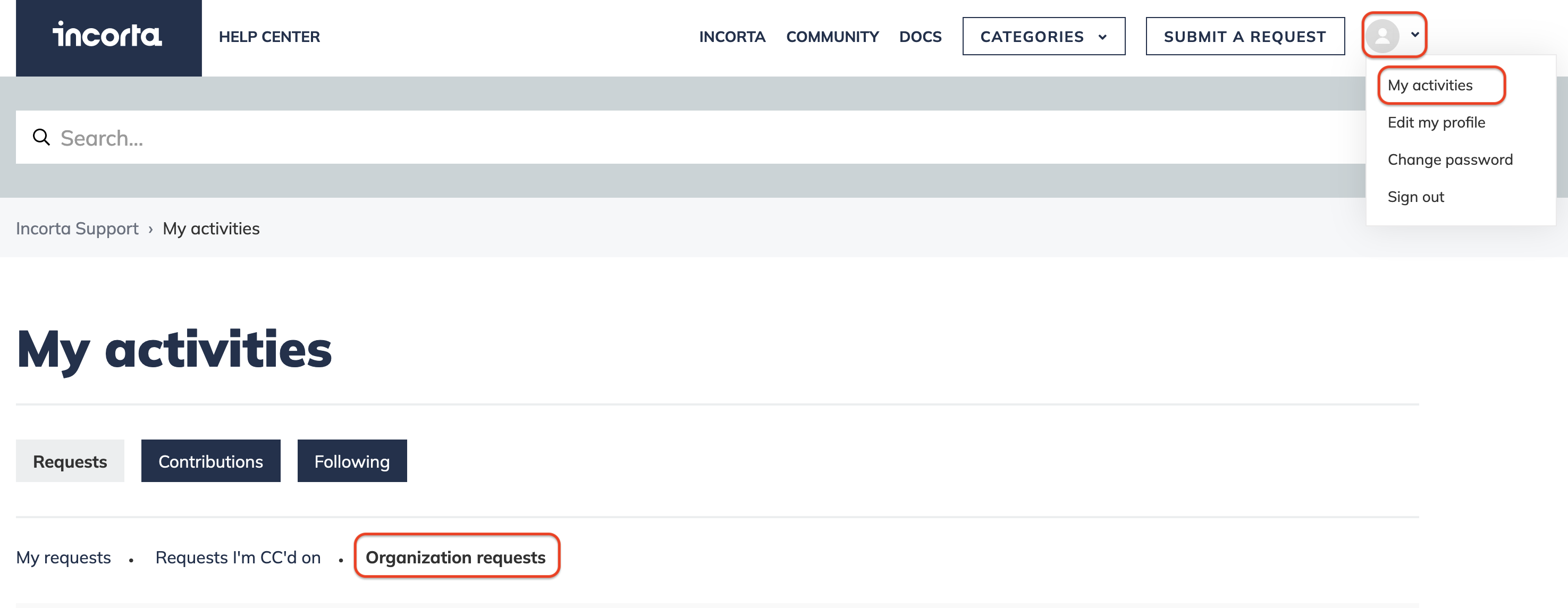Select Sign out from menu
This screenshot has height=608, width=1568.
click(1415, 197)
